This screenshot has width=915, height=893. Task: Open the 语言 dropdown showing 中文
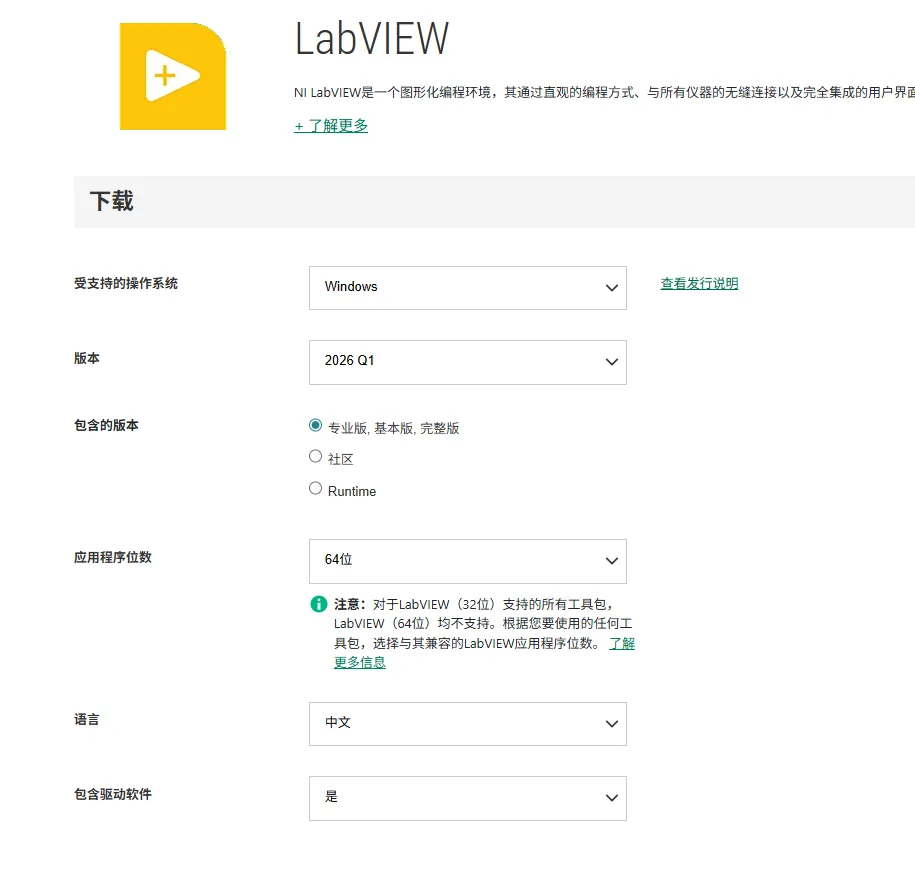tap(467, 724)
